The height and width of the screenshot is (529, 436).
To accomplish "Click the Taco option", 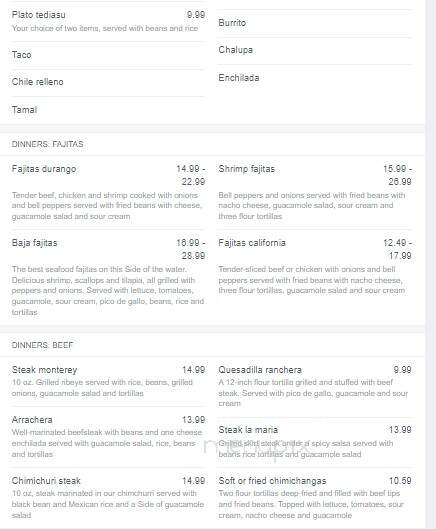I will [x=22, y=55].
